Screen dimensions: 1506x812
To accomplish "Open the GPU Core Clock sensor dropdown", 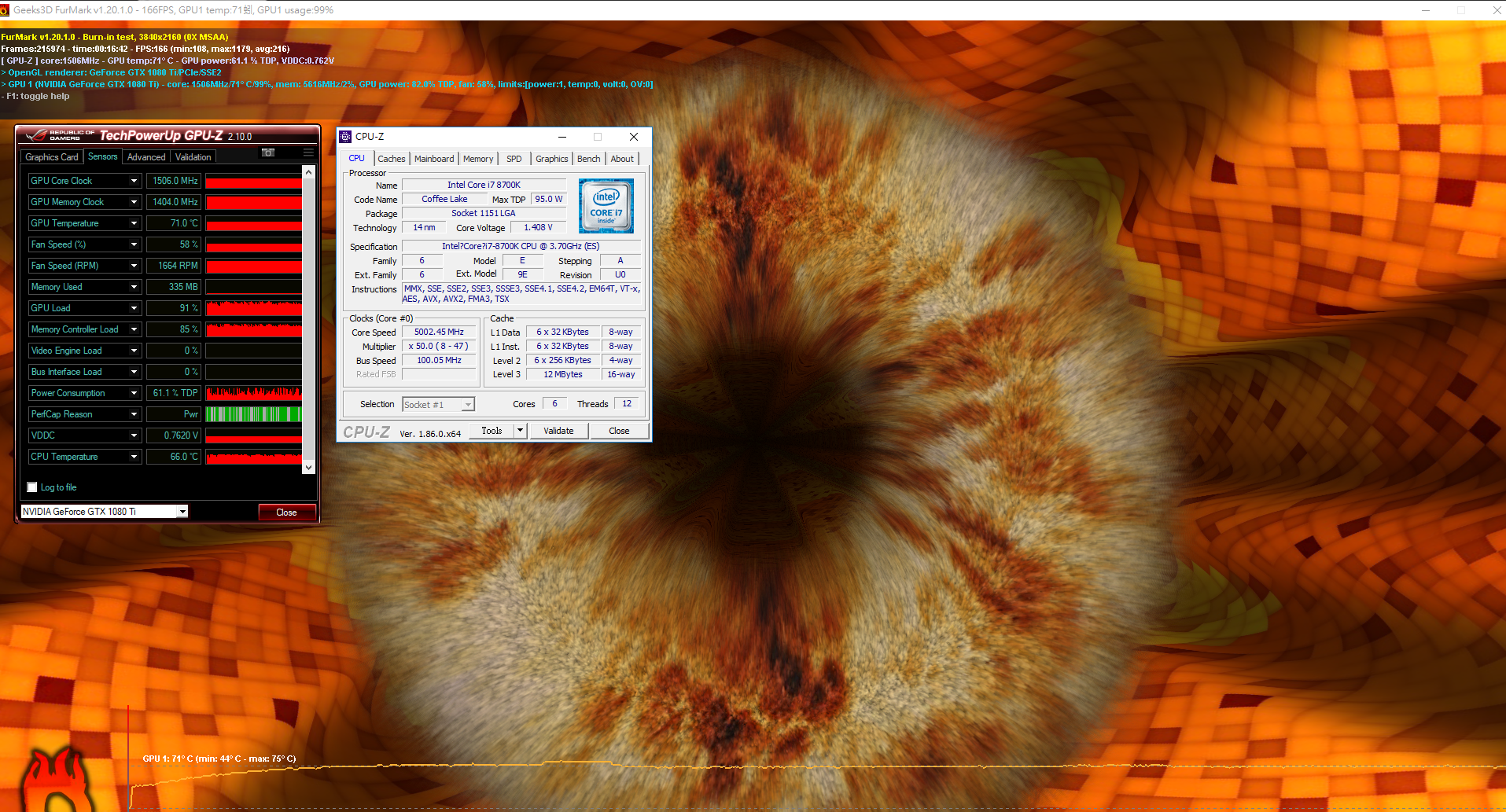I will 134,181.
